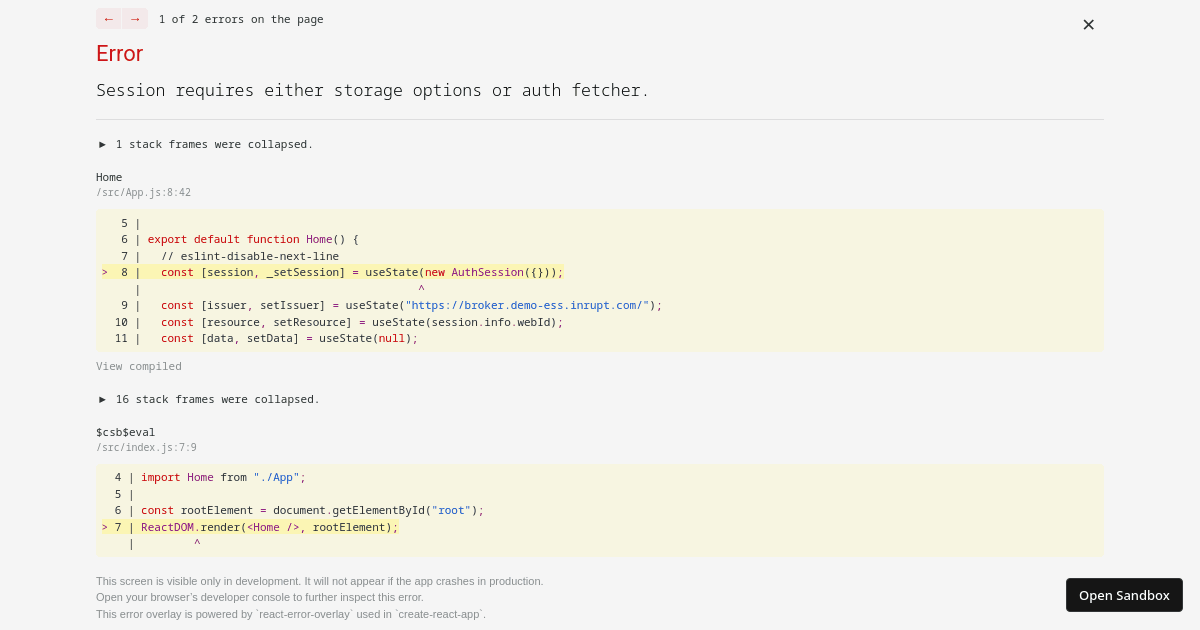The height and width of the screenshot is (630, 1200).
Task: Dismiss the error overlay with the X
Action: (x=1088, y=24)
